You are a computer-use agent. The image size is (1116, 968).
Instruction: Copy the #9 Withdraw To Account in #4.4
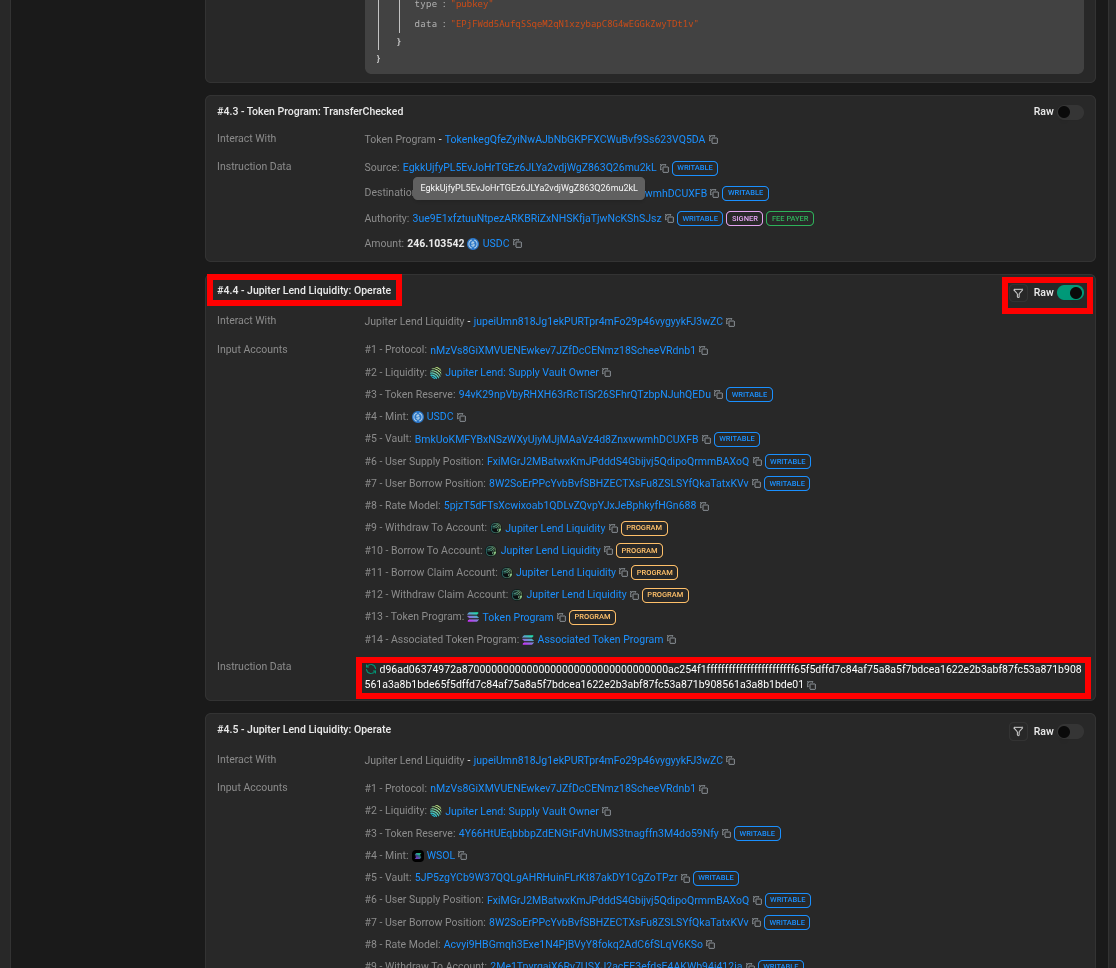coord(613,528)
